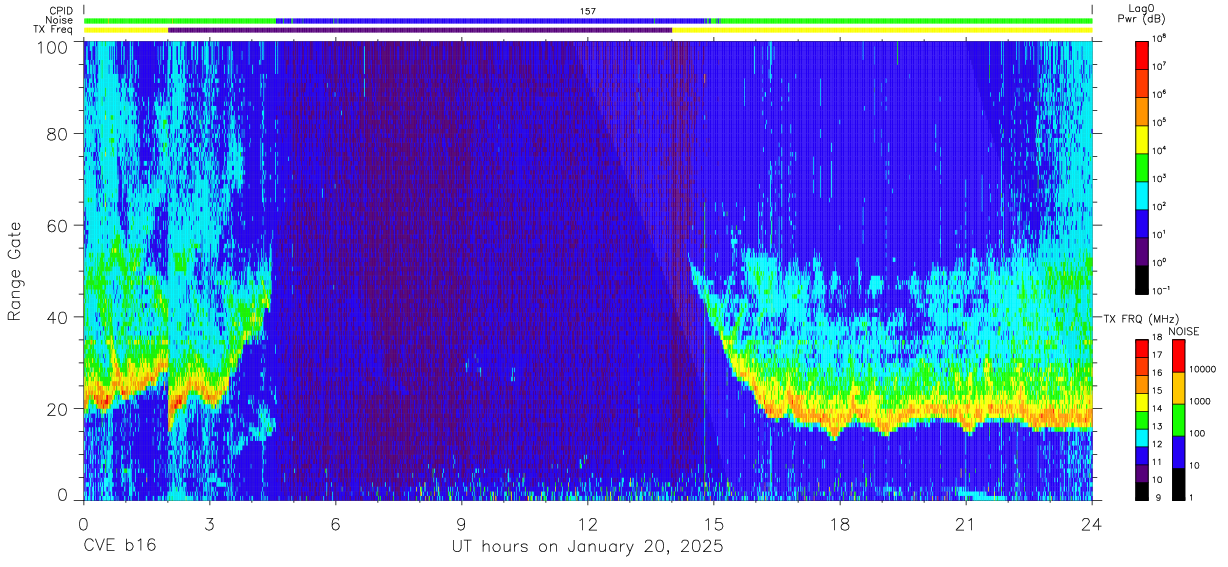1228x567 pixels.
Task: Click the purple segment of the TX Freq bar
Action: 420,30
